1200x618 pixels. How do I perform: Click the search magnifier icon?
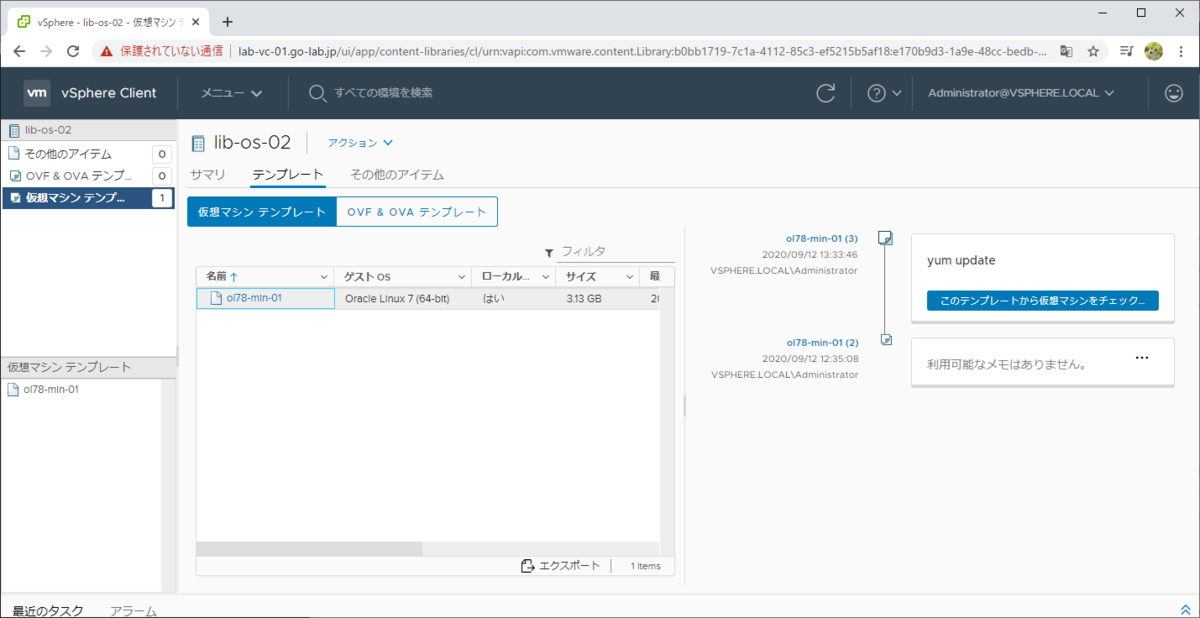[x=317, y=93]
